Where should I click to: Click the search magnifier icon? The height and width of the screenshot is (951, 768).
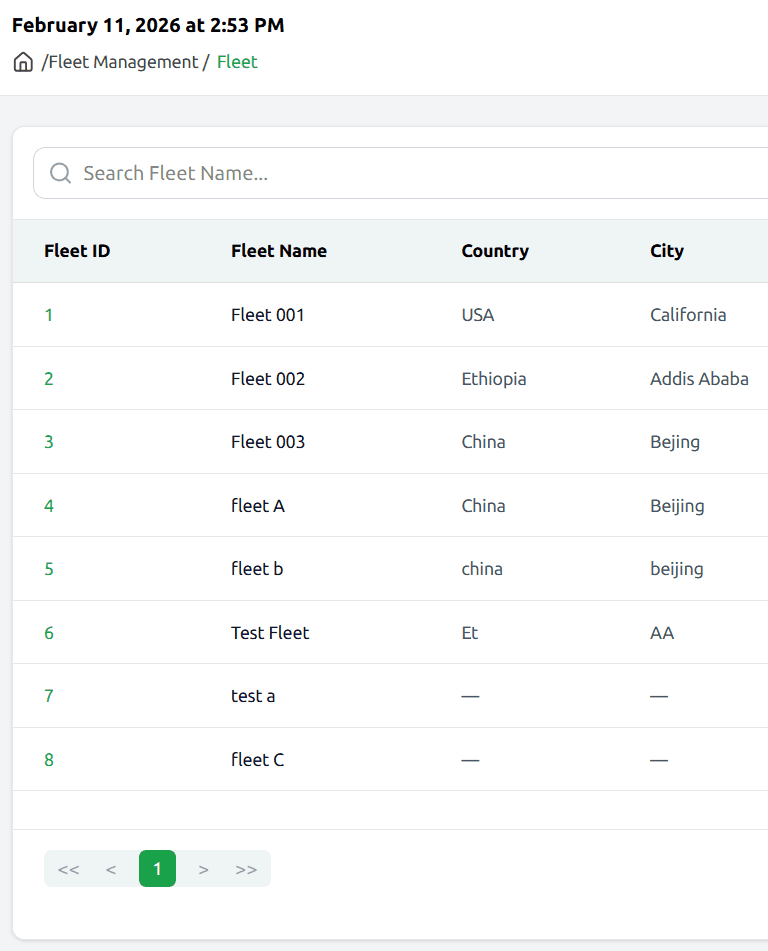pyautogui.click(x=60, y=173)
